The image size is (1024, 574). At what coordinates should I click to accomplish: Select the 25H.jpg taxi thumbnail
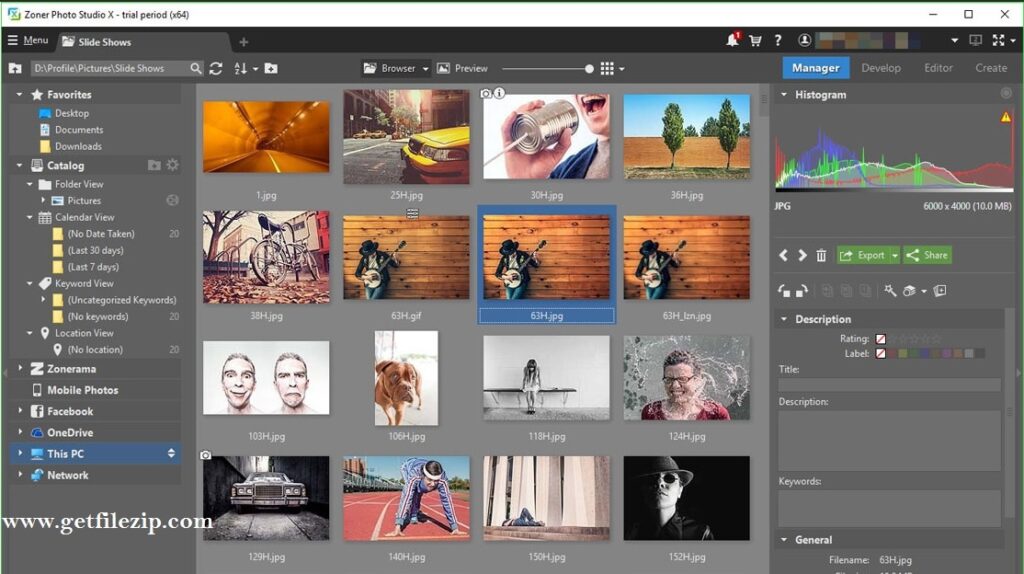[x=406, y=137]
